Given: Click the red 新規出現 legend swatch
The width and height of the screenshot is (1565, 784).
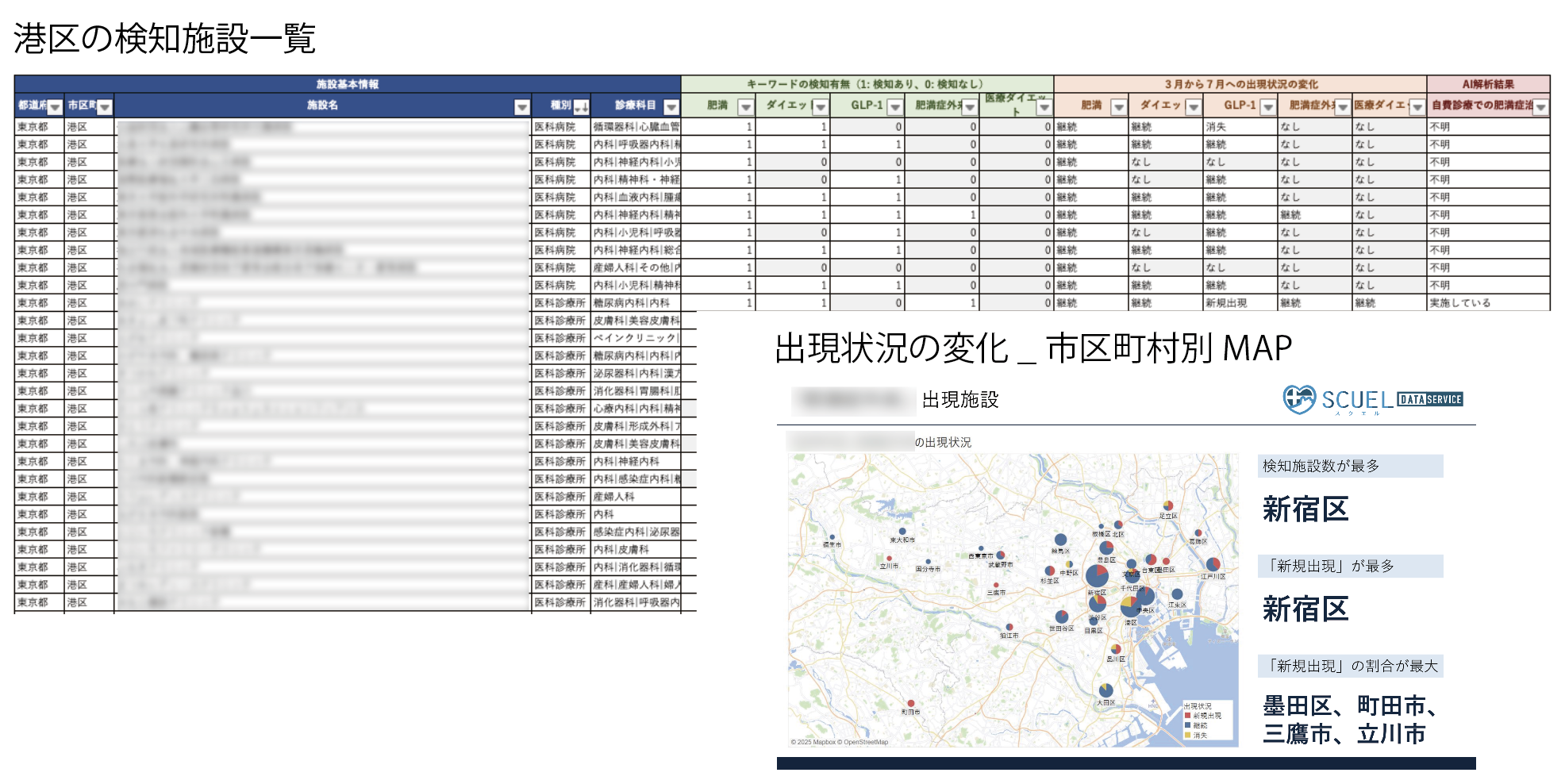Looking at the screenshot, I should pos(1188,716).
